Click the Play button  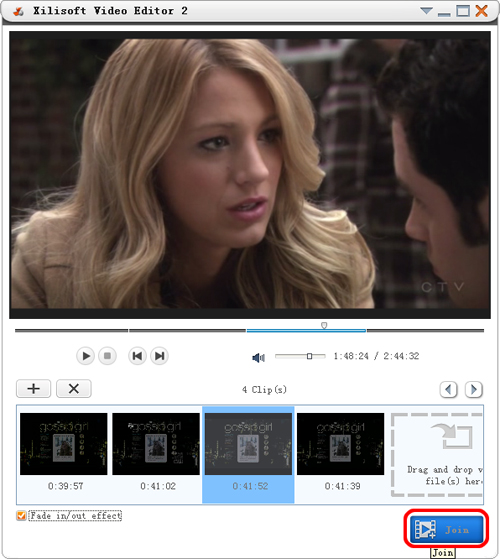(x=86, y=356)
